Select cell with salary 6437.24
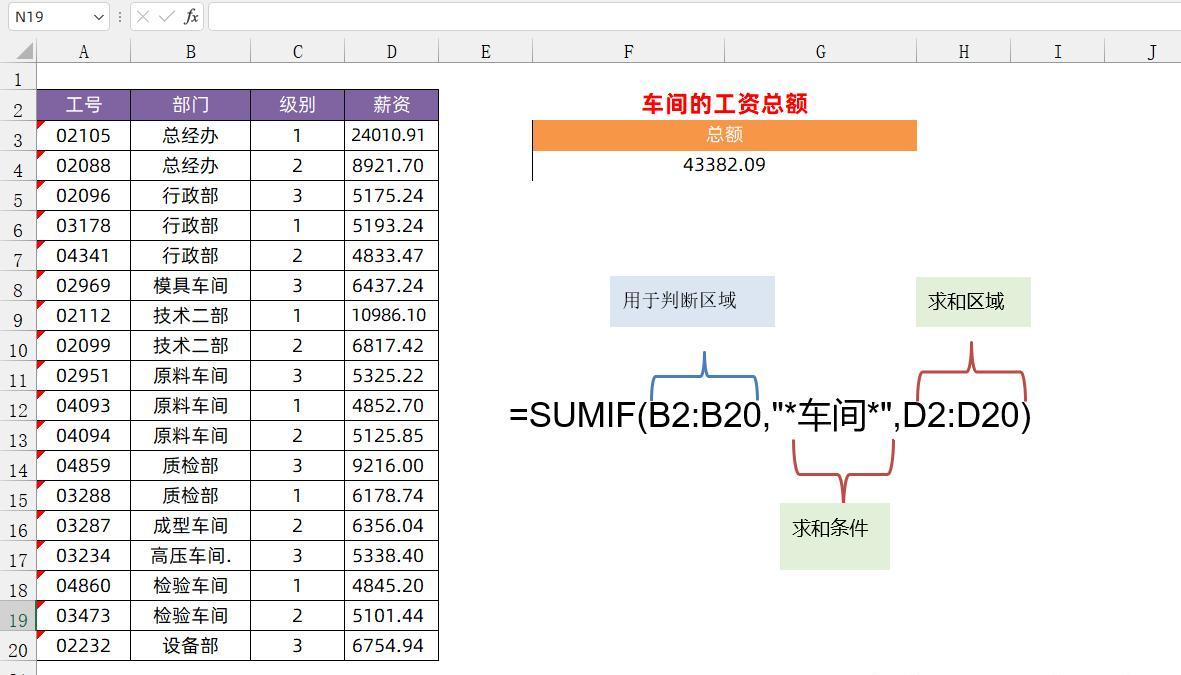1181x675 pixels. click(x=392, y=286)
